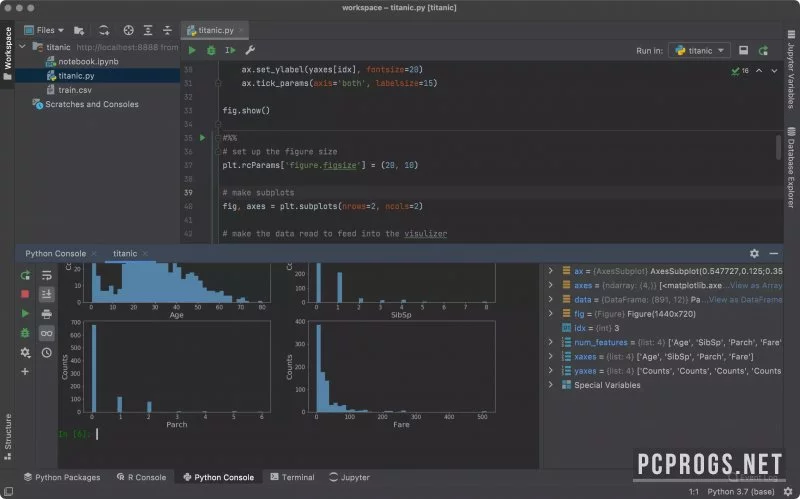
Task: Open the Python Console tool tab at bottom
Action: pos(218,477)
